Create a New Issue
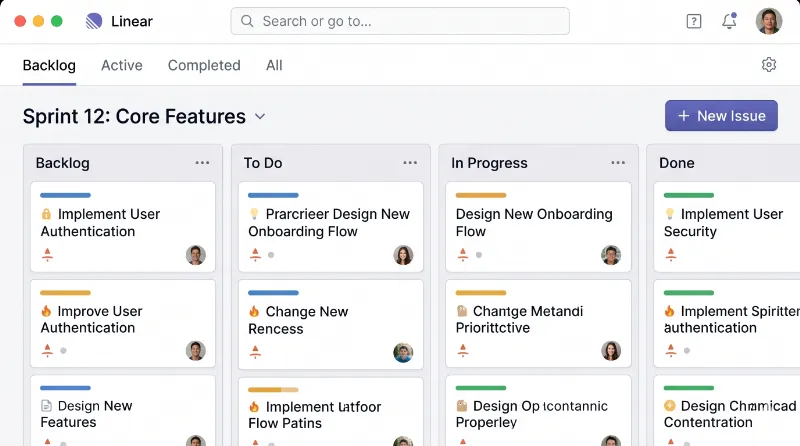This screenshot has height=446, width=800. click(x=721, y=116)
